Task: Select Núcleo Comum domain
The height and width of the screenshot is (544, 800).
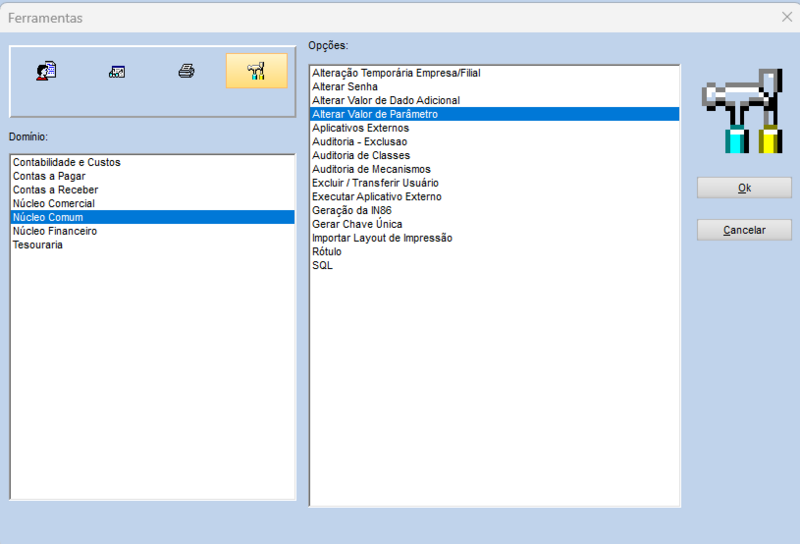Action: (153, 217)
